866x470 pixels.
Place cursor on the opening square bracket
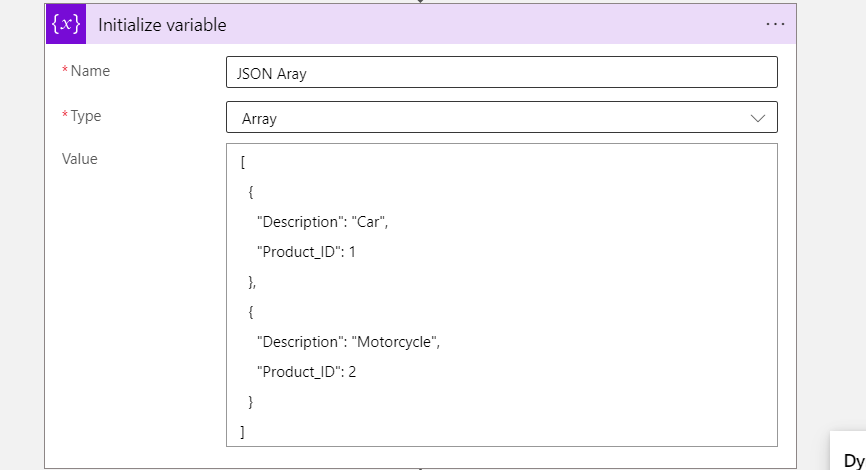click(x=242, y=162)
